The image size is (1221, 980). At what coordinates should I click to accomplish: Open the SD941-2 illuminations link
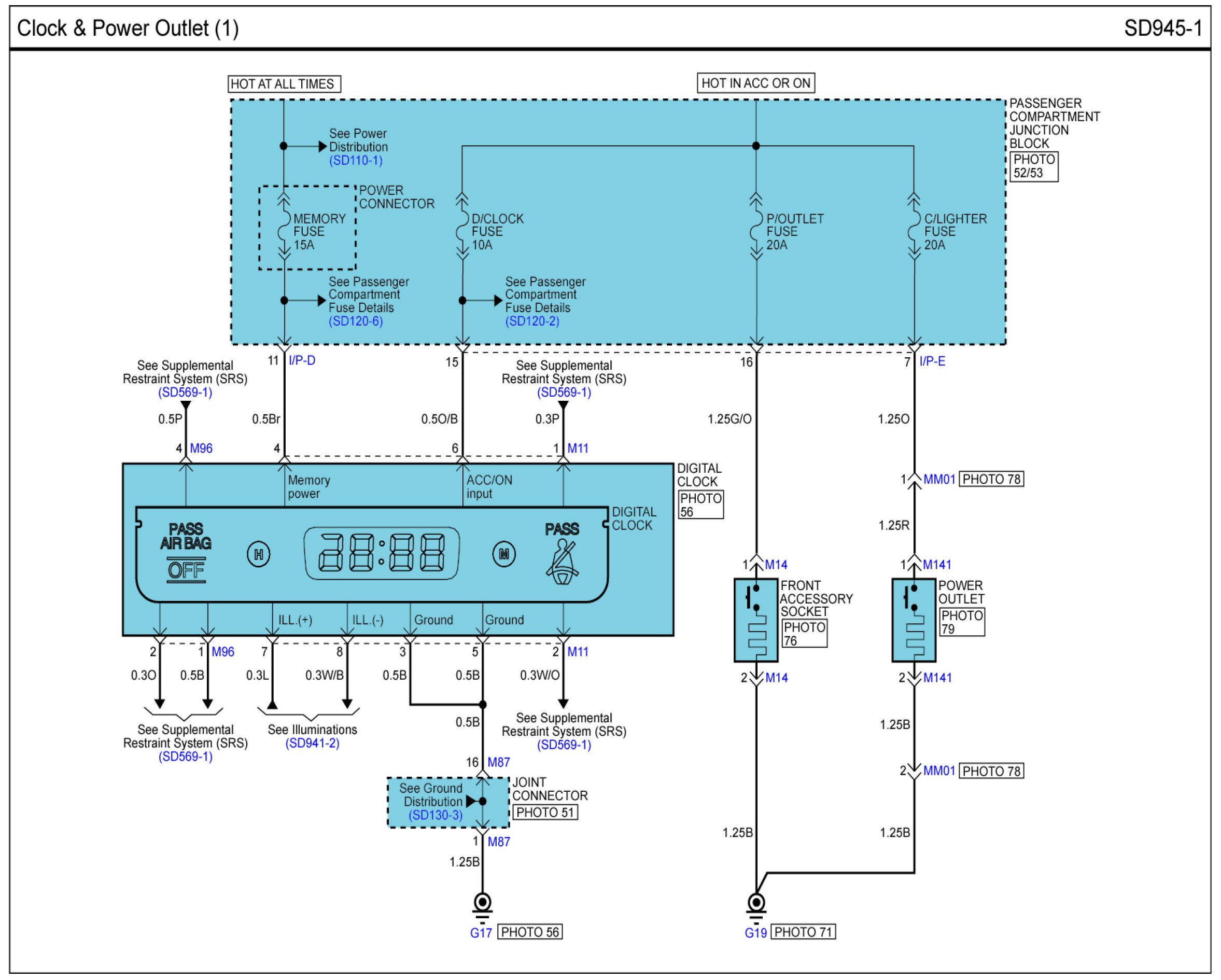click(312, 743)
